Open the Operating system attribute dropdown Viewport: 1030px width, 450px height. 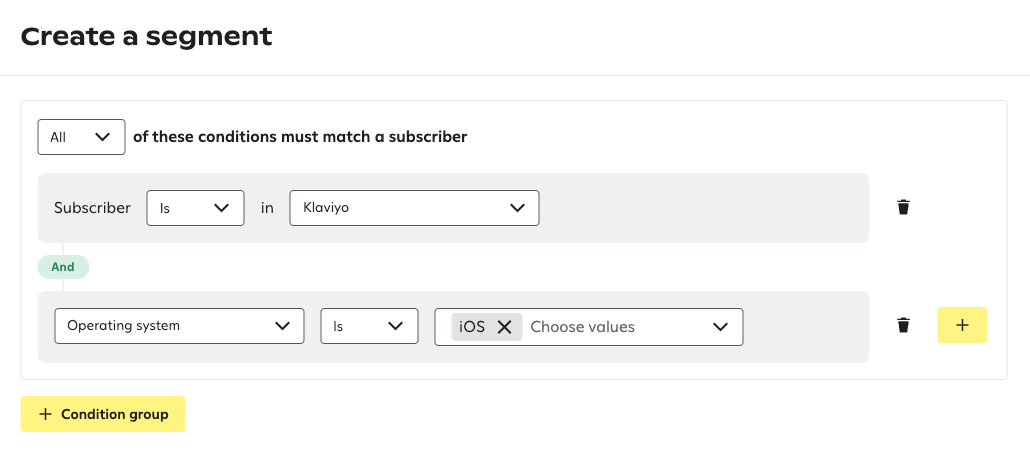[179, 326]
